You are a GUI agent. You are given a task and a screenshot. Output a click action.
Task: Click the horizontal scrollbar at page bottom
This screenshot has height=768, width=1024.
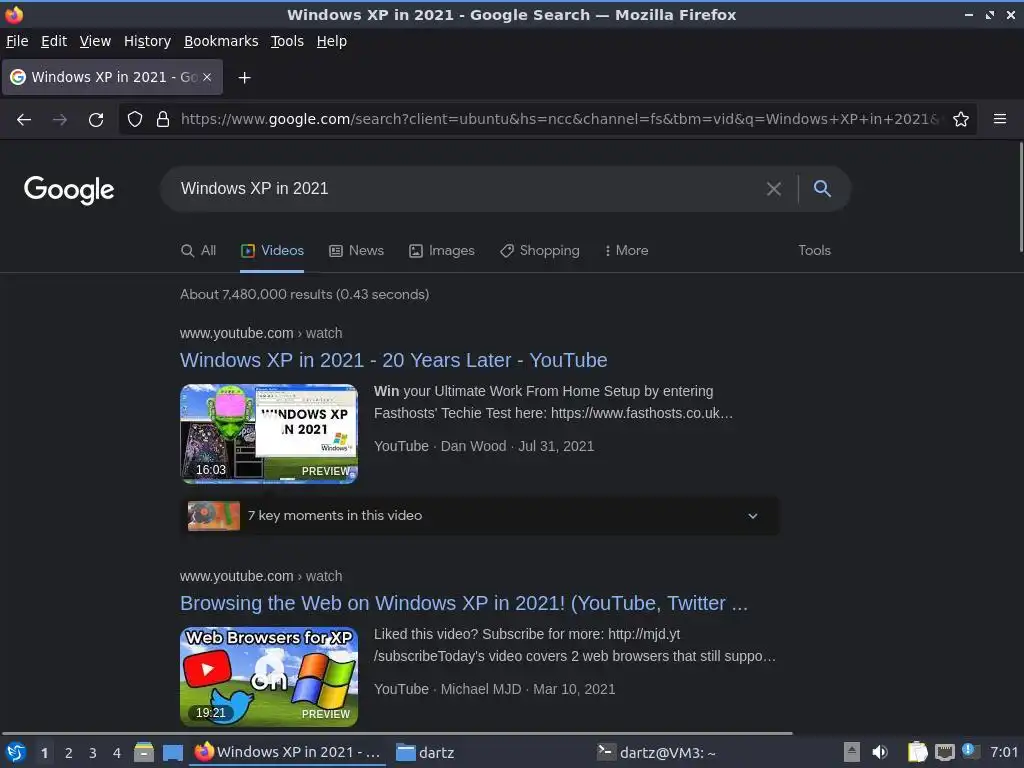tap(397, 734)
